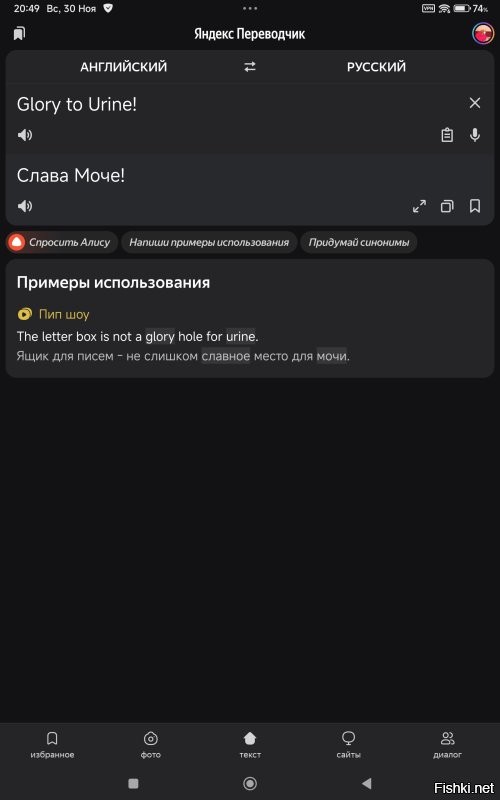Open saved collections bookmark icon at top
The image size is (500, 800).
(19, 34)
